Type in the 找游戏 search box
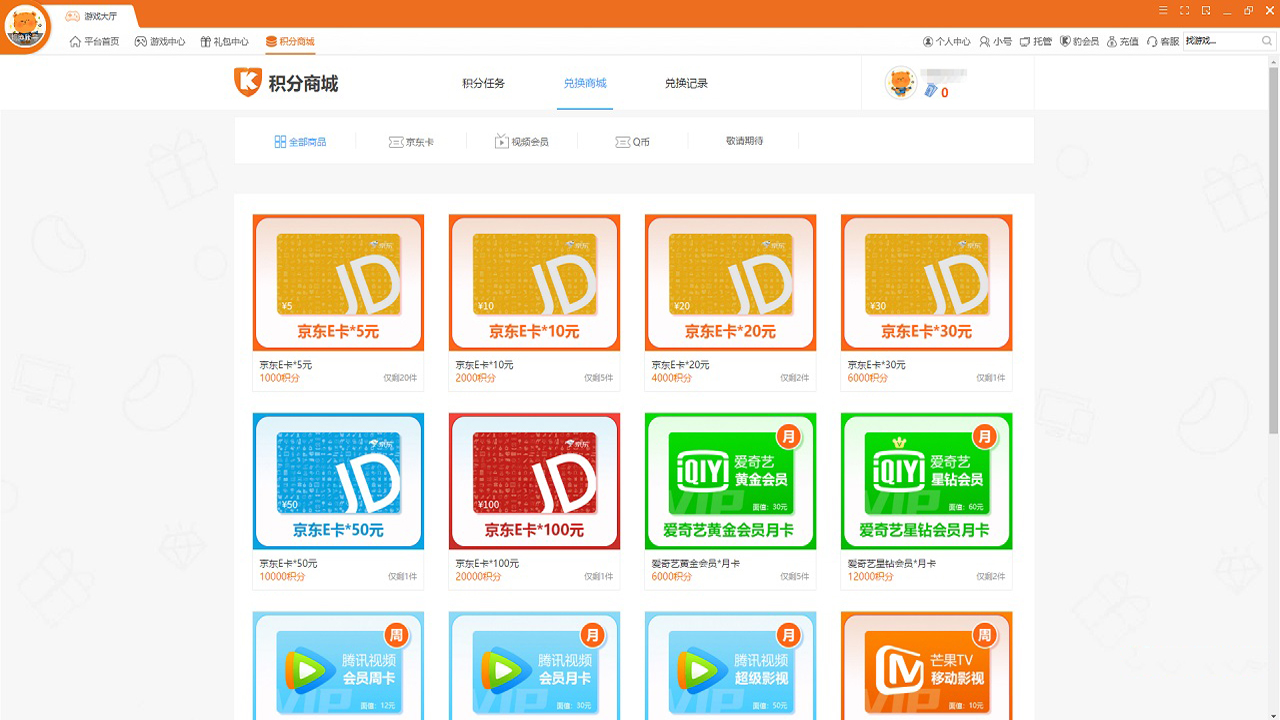The width and height of the screenshot is (1280, 720). pos(1218,42)
